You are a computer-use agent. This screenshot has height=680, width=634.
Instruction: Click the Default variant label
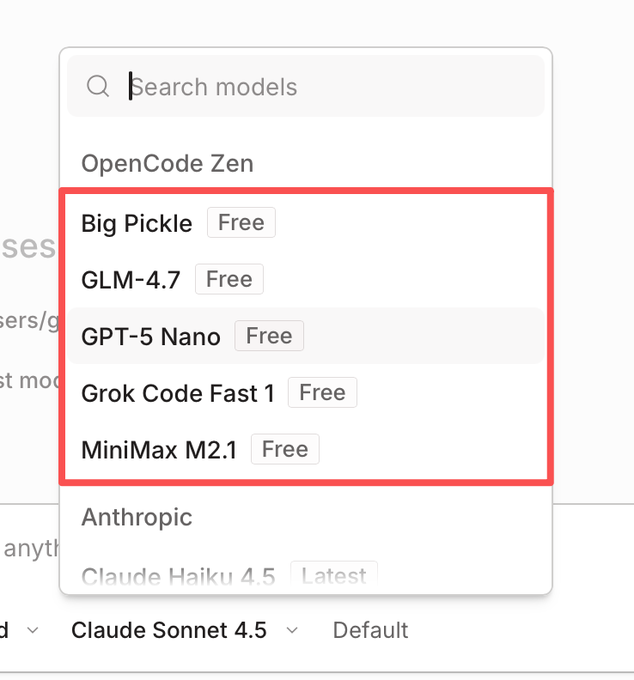coord(370,630)
